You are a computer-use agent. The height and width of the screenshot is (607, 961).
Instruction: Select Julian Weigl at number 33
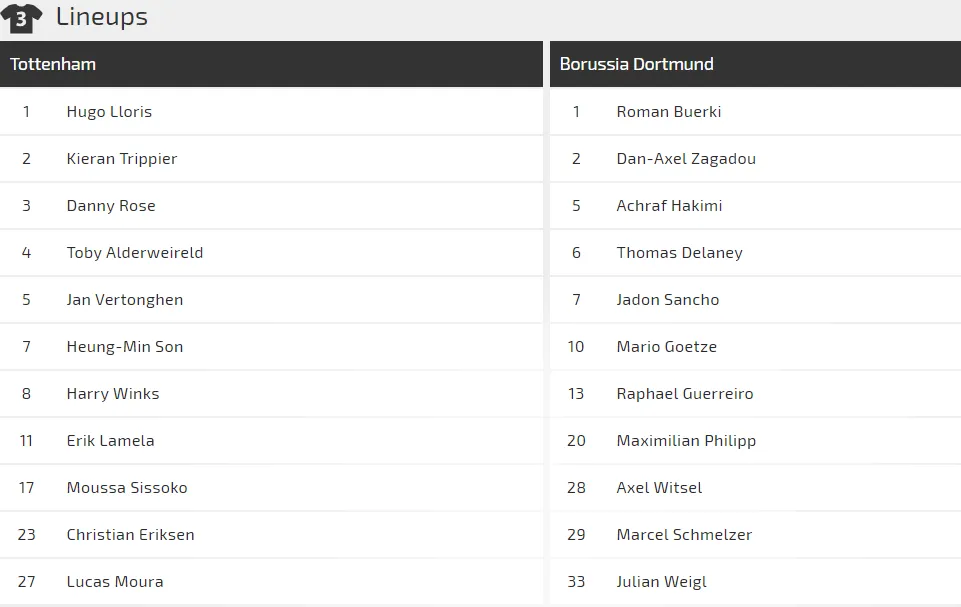pos(661,582)
